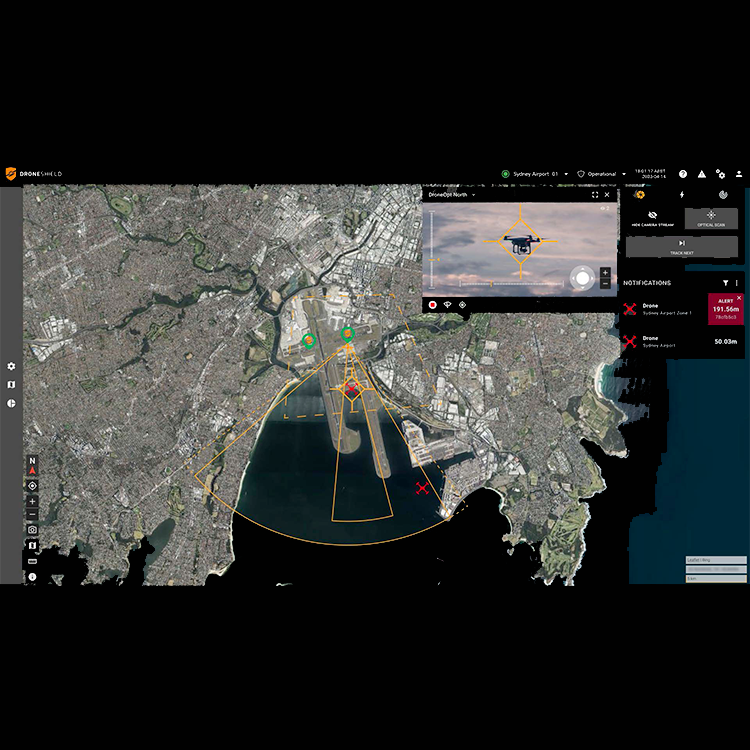750x750 pixels.
Task: Switch to the lightning bolt panel tab
Action: tap(682, 195)
